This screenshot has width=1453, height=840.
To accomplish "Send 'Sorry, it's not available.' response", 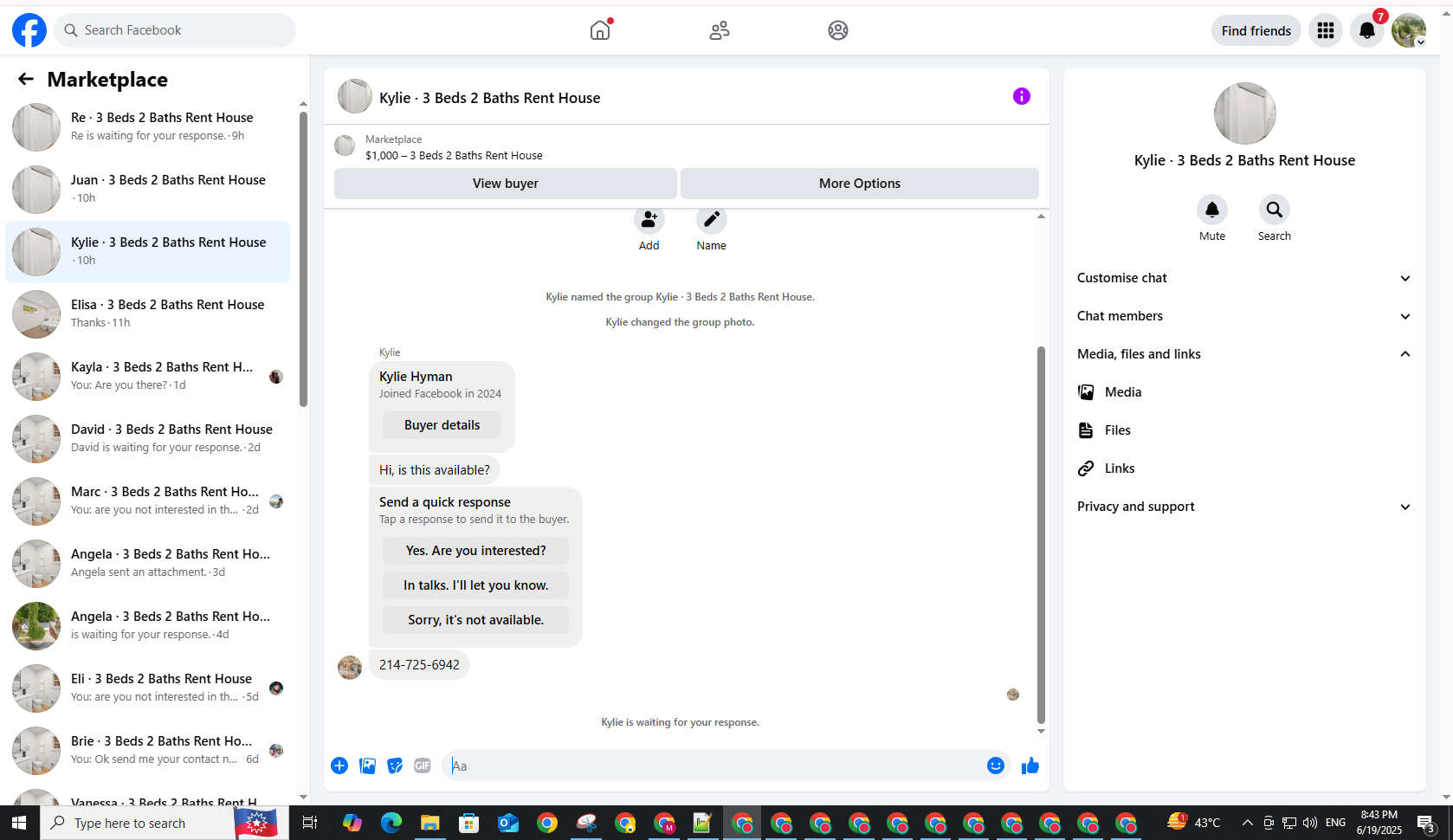I will click(x=476, y=620).
